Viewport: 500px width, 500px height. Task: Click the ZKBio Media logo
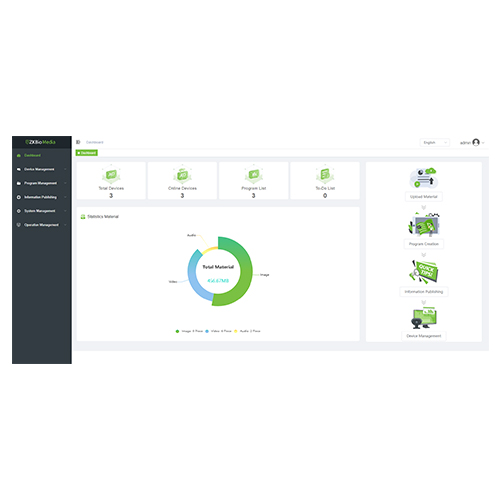tap(40, 142)
